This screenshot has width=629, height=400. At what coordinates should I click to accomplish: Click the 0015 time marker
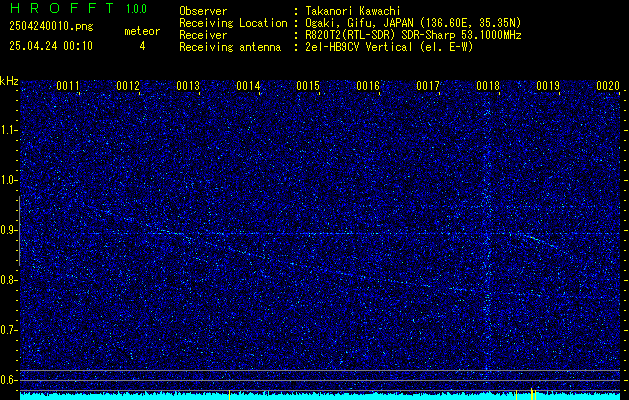[308, 86]
